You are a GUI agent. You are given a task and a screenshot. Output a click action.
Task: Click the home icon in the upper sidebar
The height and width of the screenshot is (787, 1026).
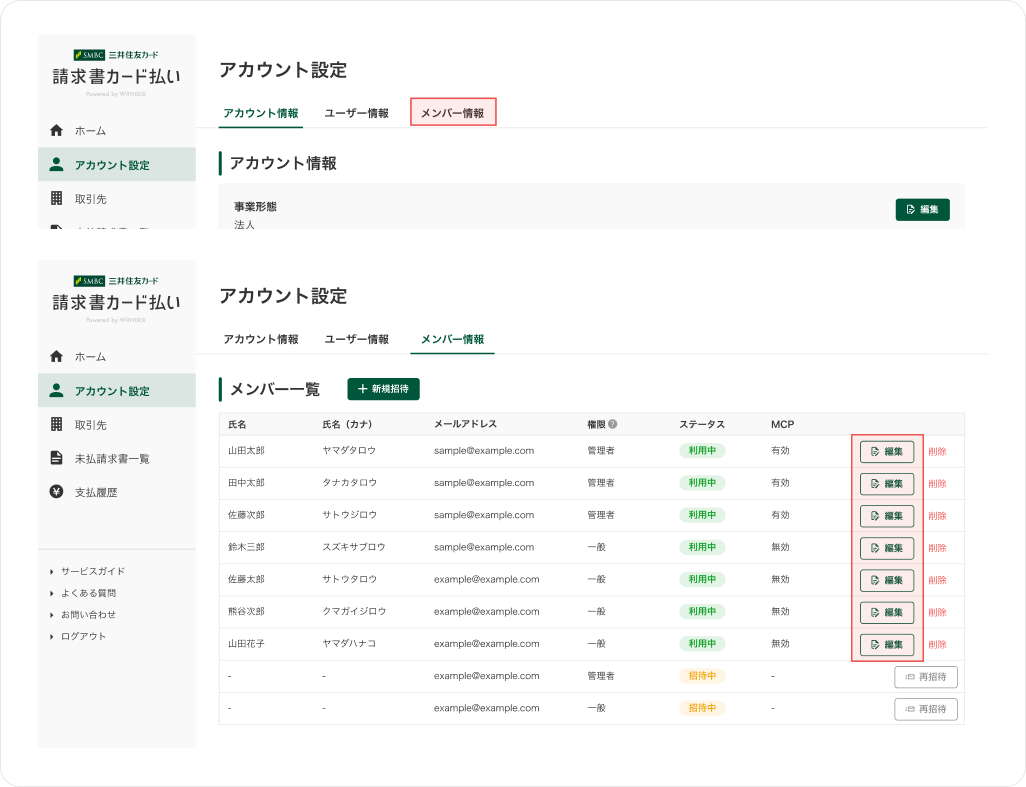pos(56,130)
